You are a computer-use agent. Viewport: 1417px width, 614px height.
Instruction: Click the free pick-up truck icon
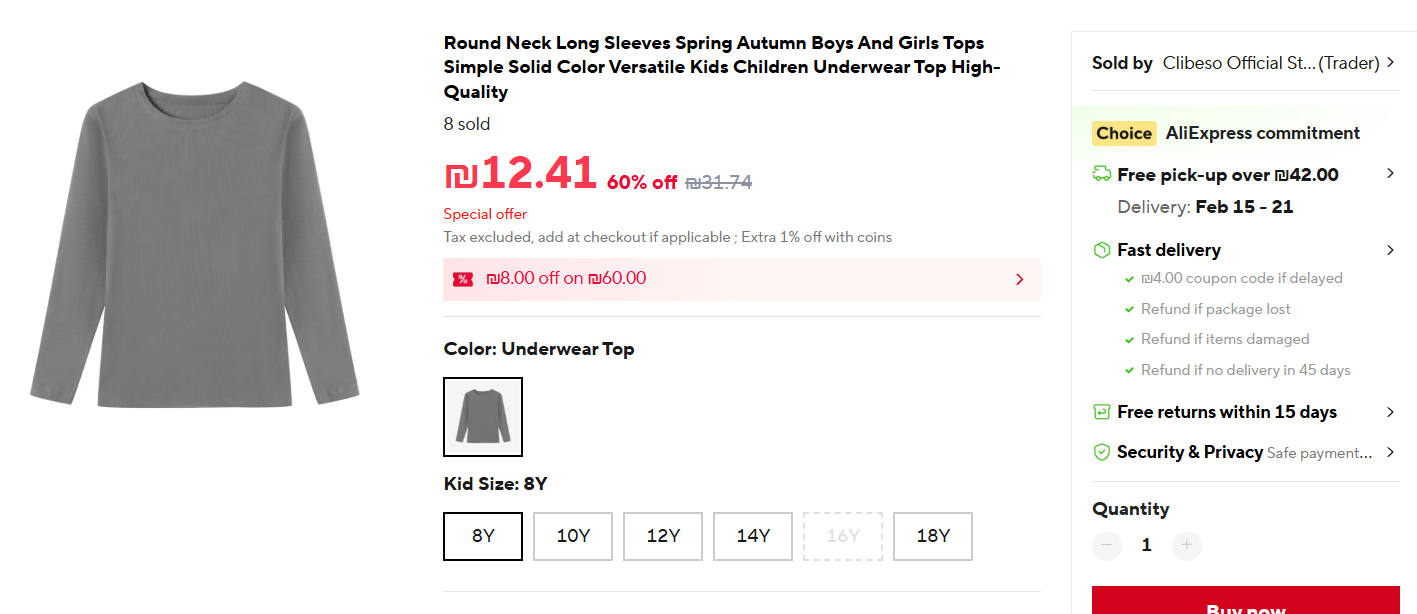tap(1102, 174)
